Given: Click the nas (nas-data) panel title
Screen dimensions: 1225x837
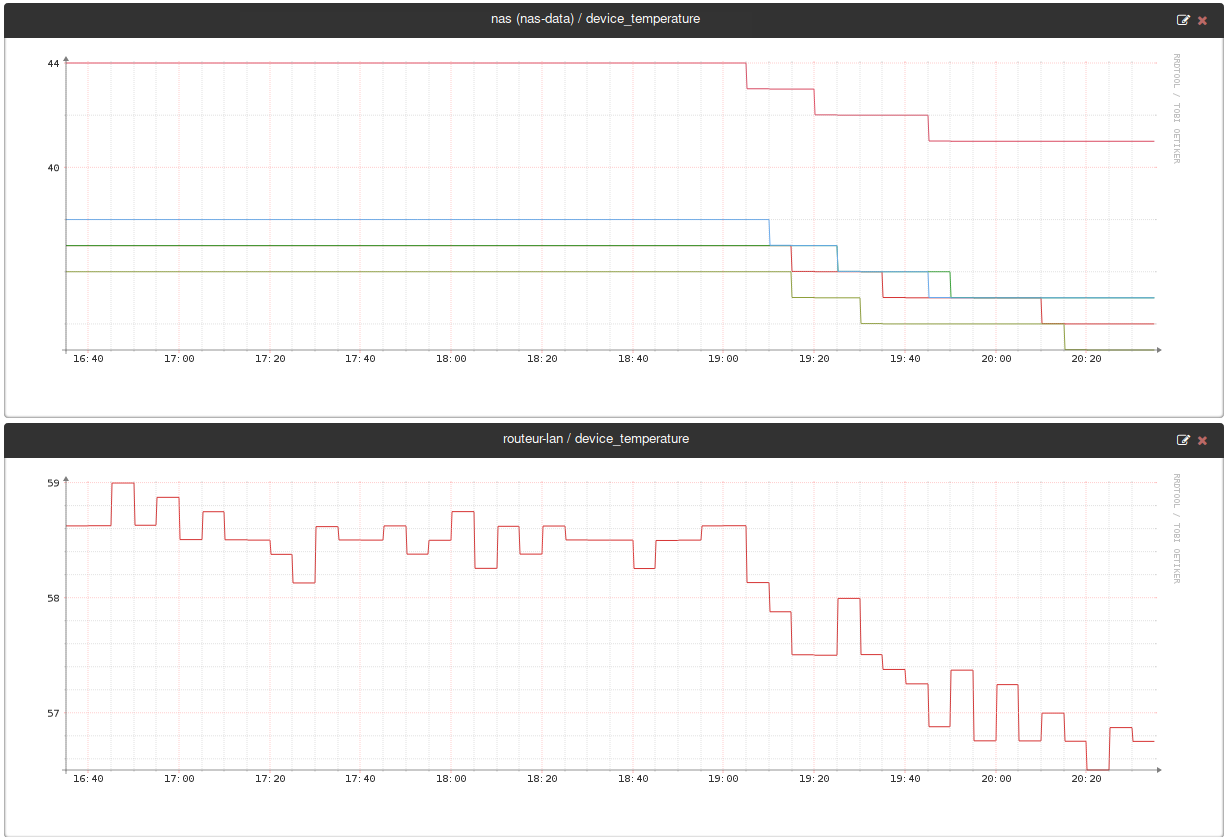Looking at the screenshot, I should click(x=595, y=19).
